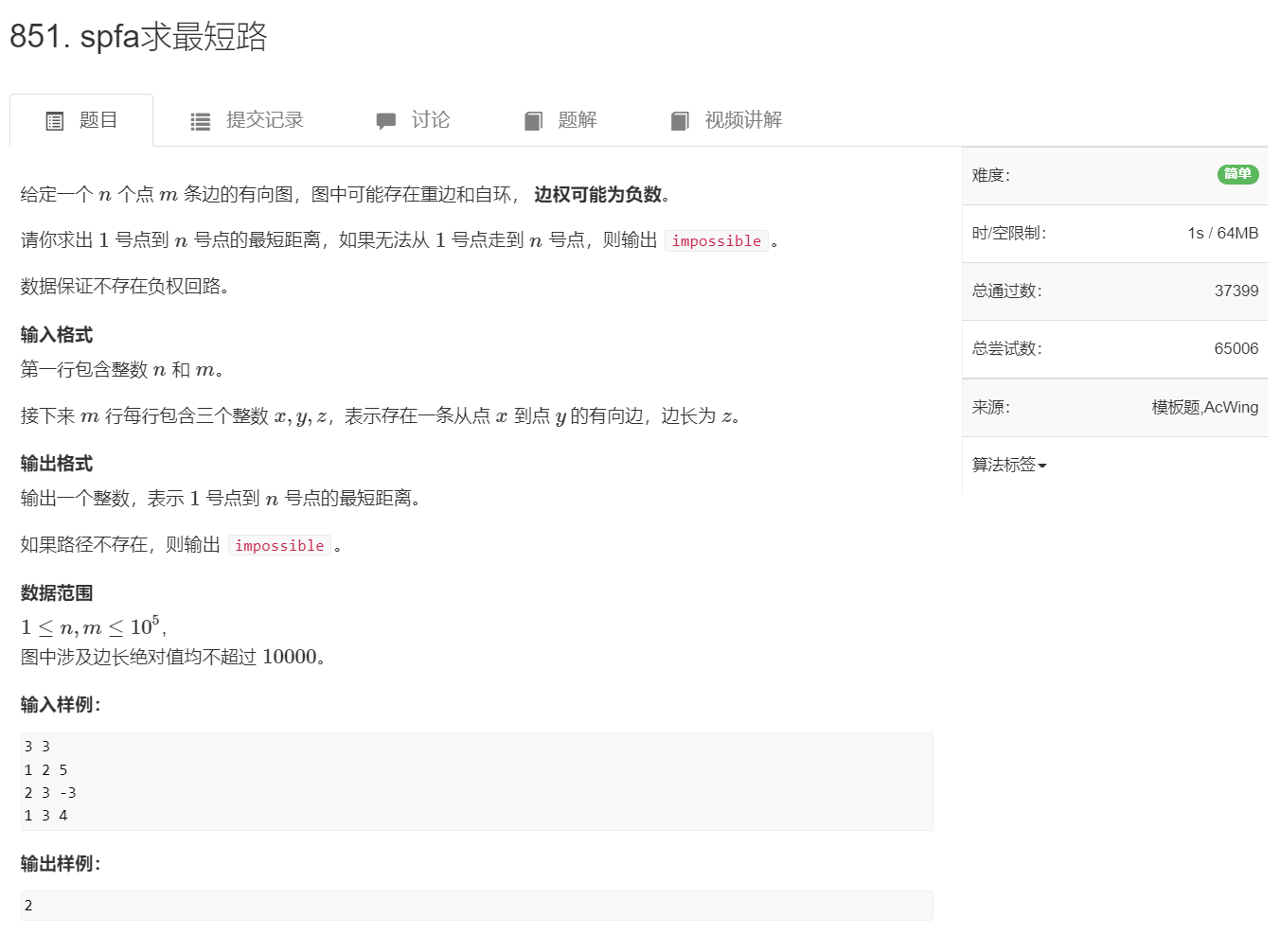Image resolution: width=1280 pixels, height=952 pixels.
Task: Click the 1s / 64MB limit value
Action: click(1223, 233)
